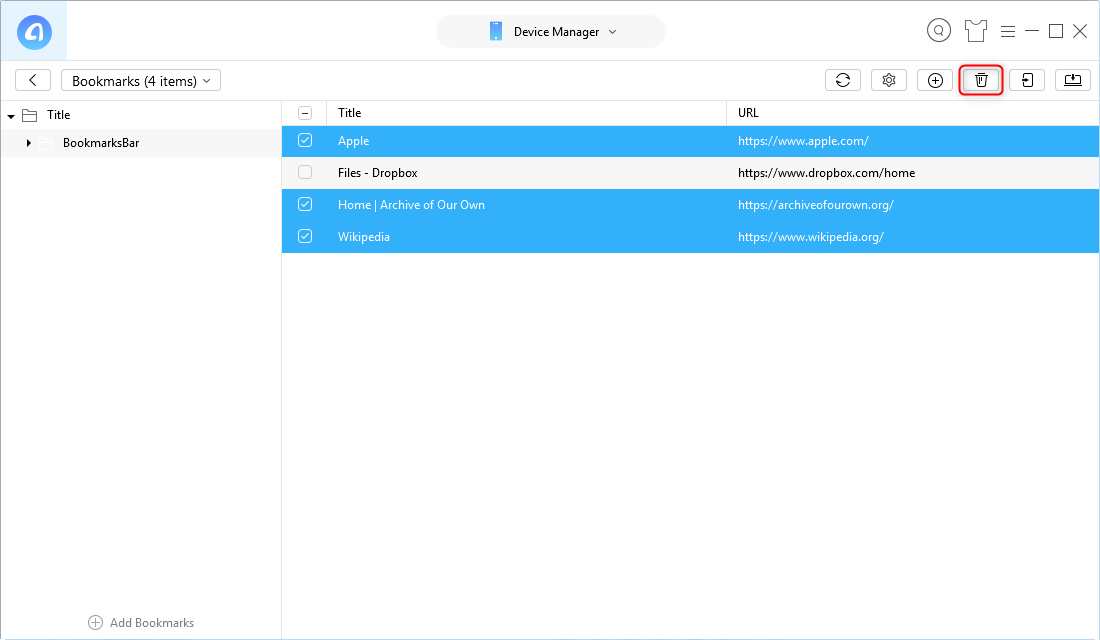The width and height of the screenshot is (1100, 640).
Task: Send bookmarks to device icon
Action: (1027, 80)
